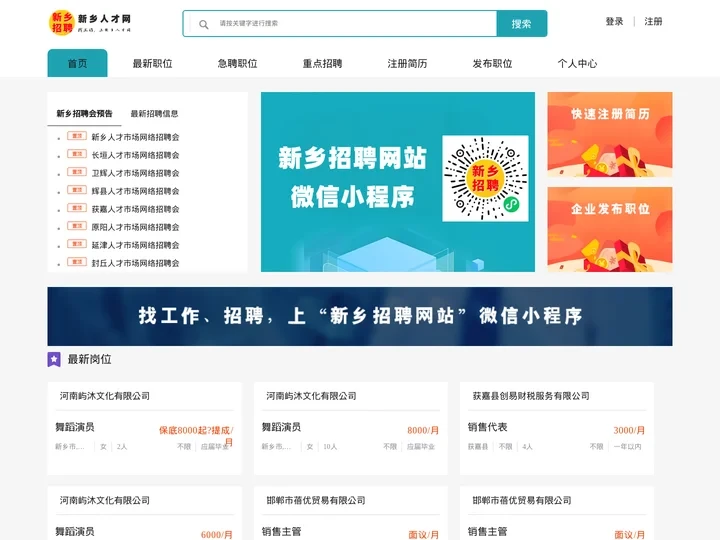Click the 置顶 badge beside 卫辉人才市场网络招聘会

click(x=77, y=172)
